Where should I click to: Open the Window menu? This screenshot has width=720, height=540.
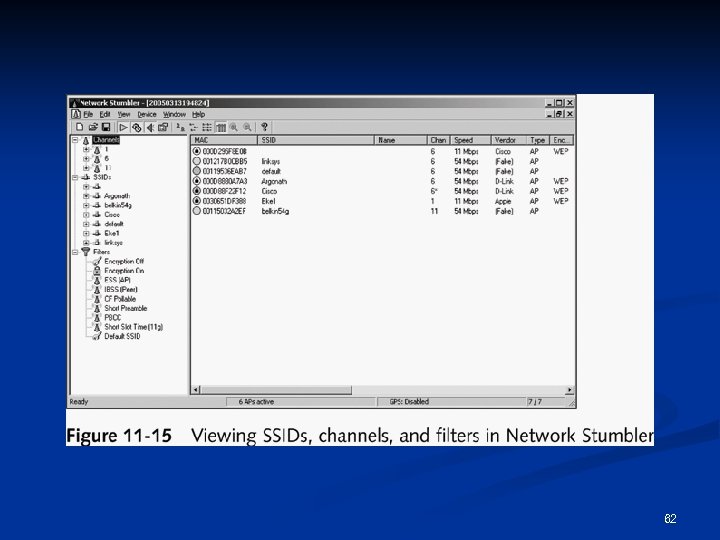click(x=174, y=114)
